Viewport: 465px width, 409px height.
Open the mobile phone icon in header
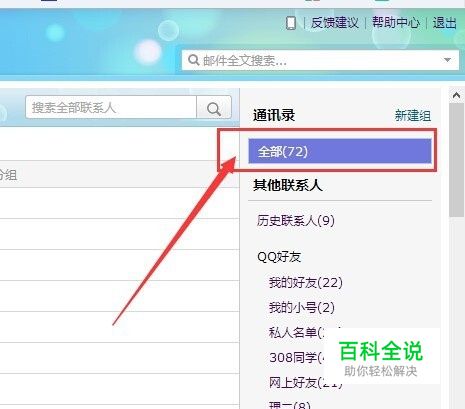[291, 23]
